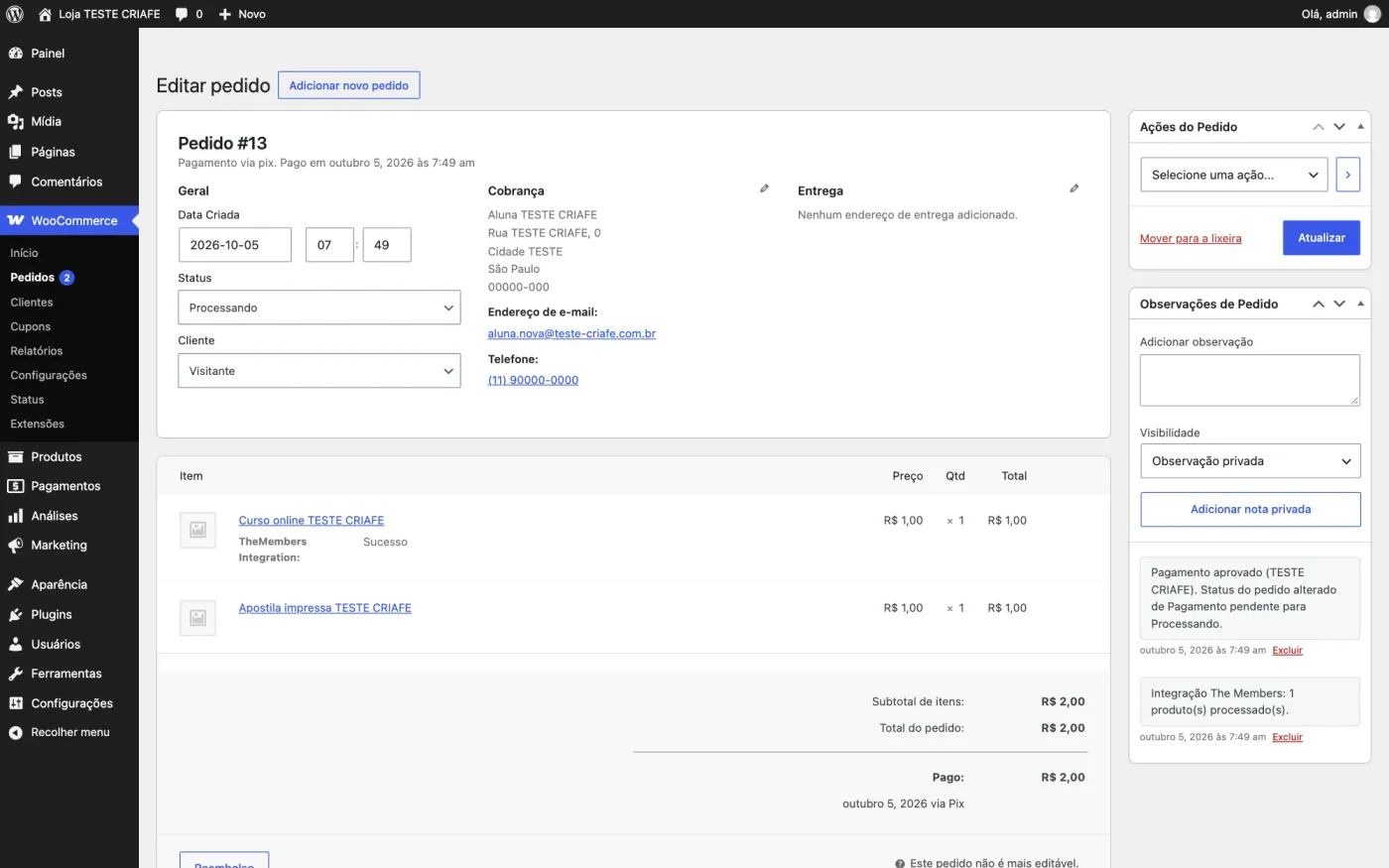Move Observações de Pedido panel up
The image size is (1389, 868).
coord(1319,304)
